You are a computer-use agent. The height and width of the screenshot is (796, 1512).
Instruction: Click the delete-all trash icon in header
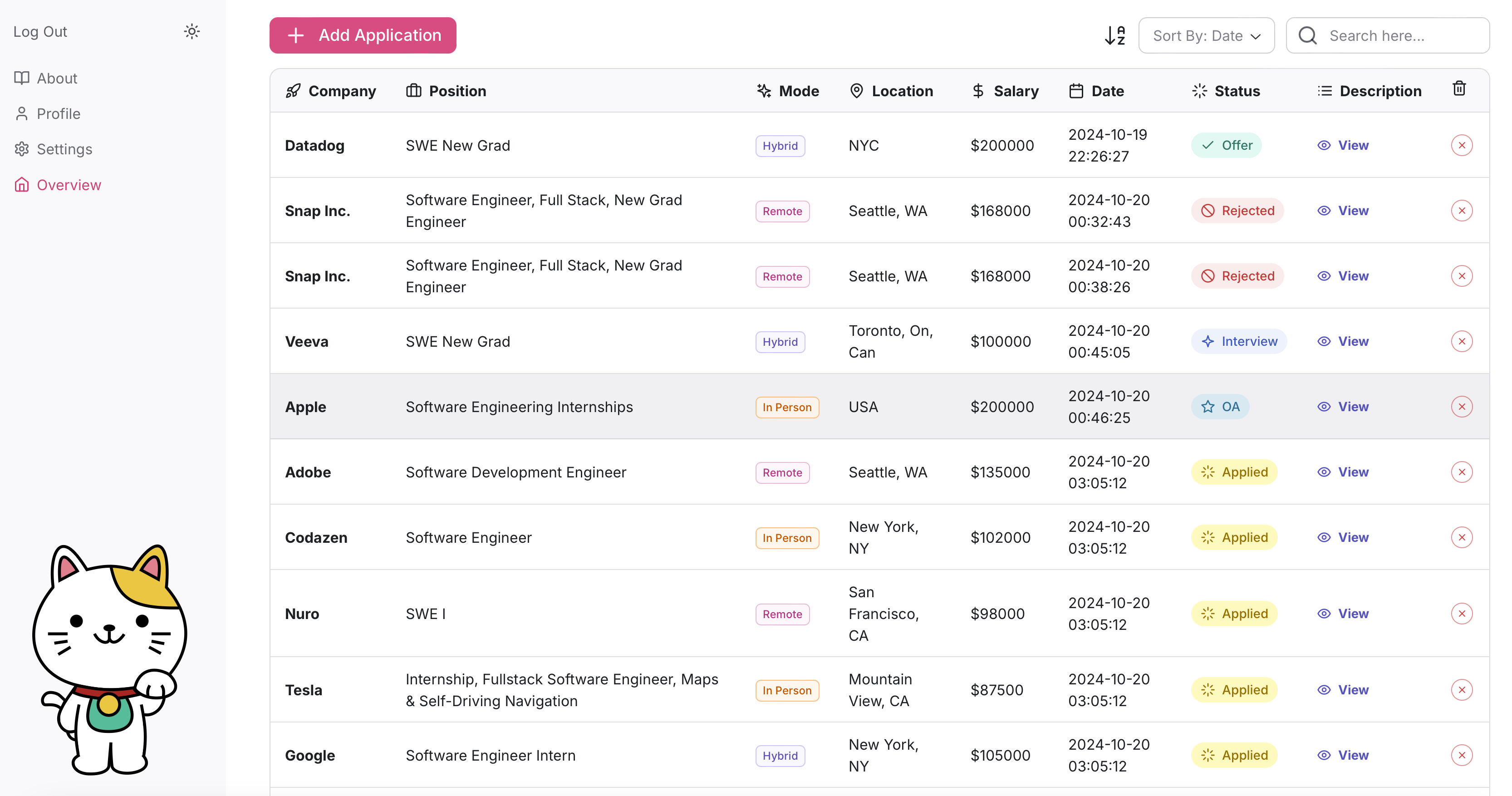(x=1458, y=88)
